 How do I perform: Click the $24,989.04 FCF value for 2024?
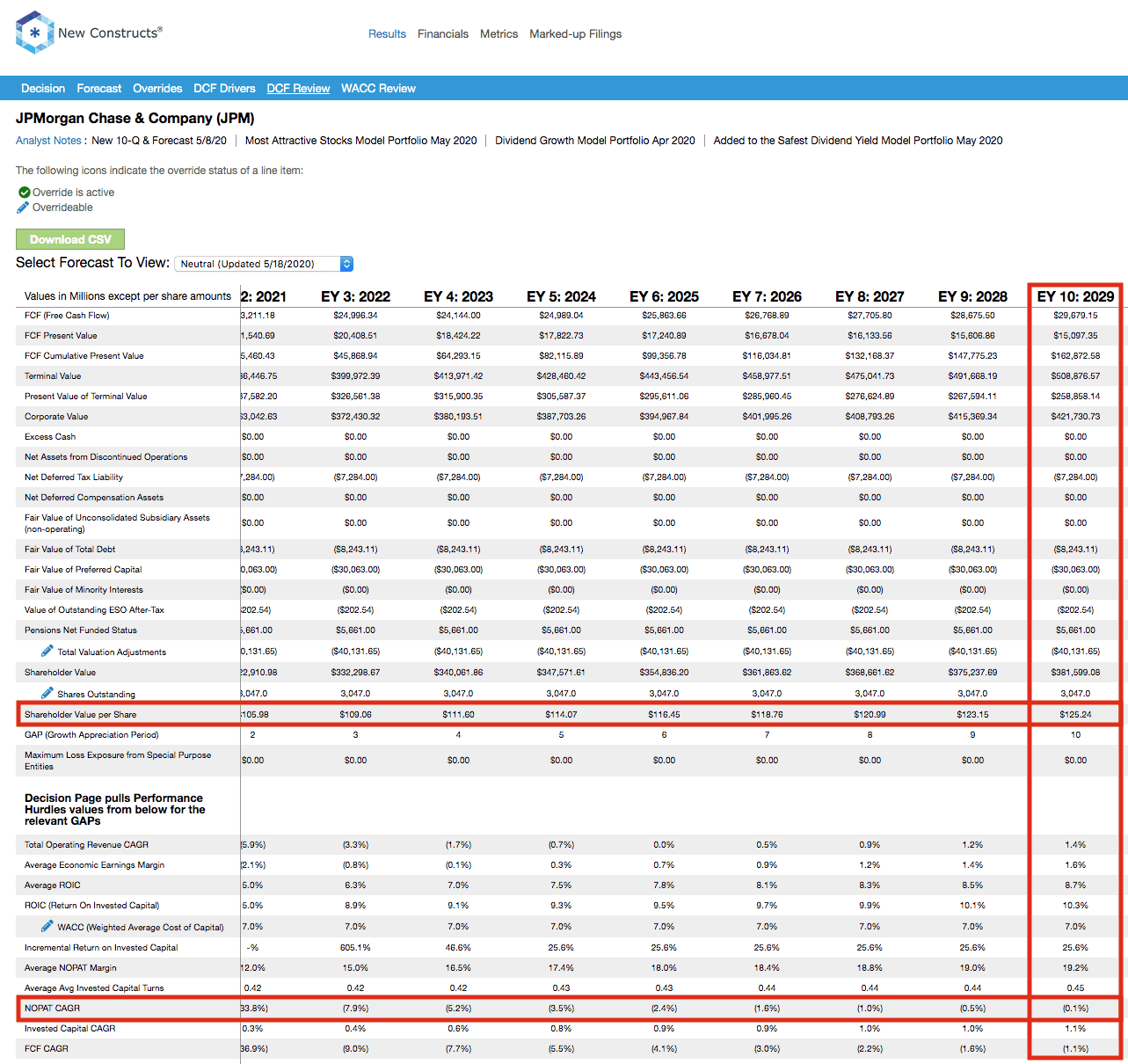pos(561,316)
